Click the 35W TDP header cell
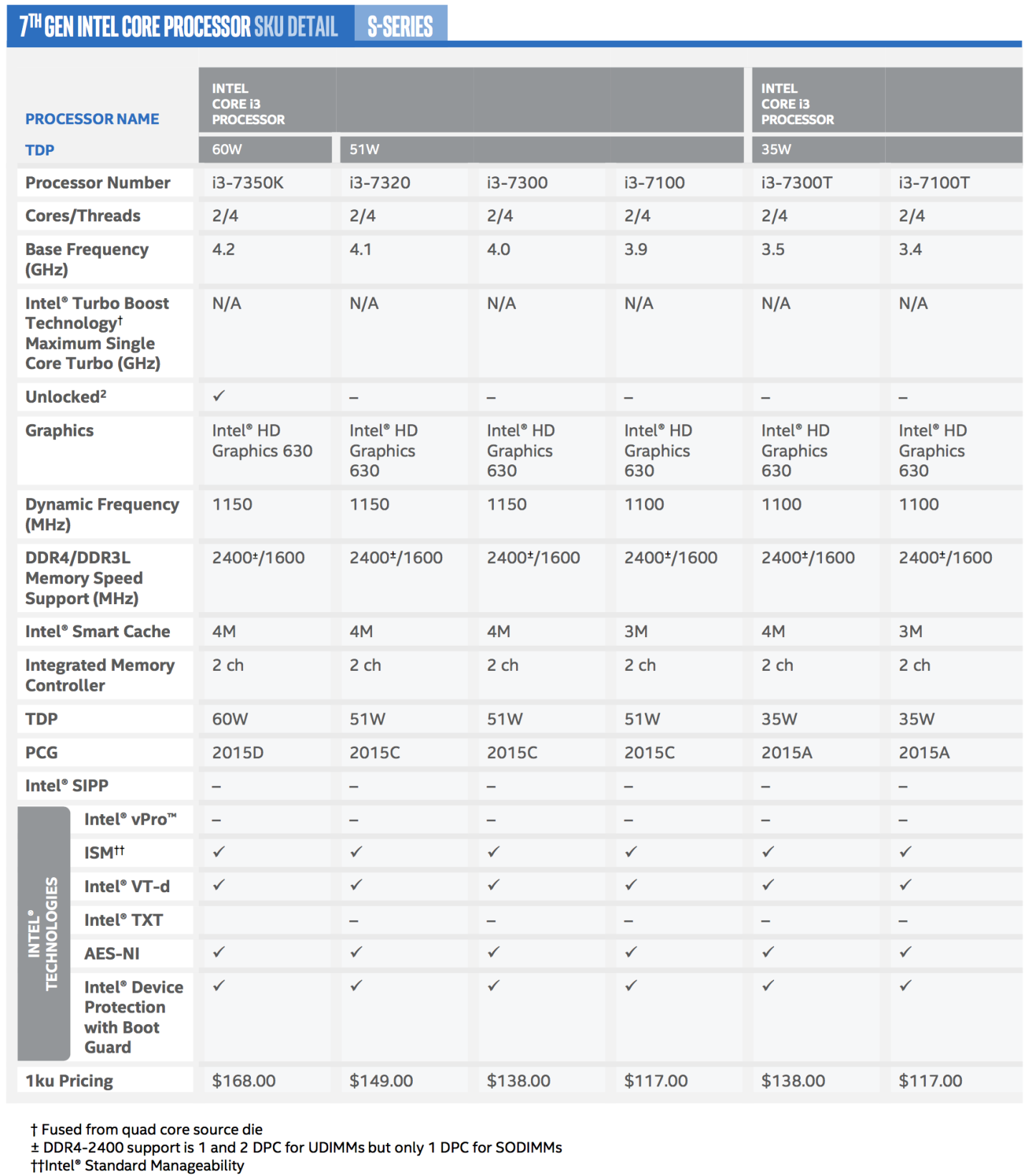The height and width of the screenshot is (1176, 1032). pyautogui.click(x=776, y=149)
